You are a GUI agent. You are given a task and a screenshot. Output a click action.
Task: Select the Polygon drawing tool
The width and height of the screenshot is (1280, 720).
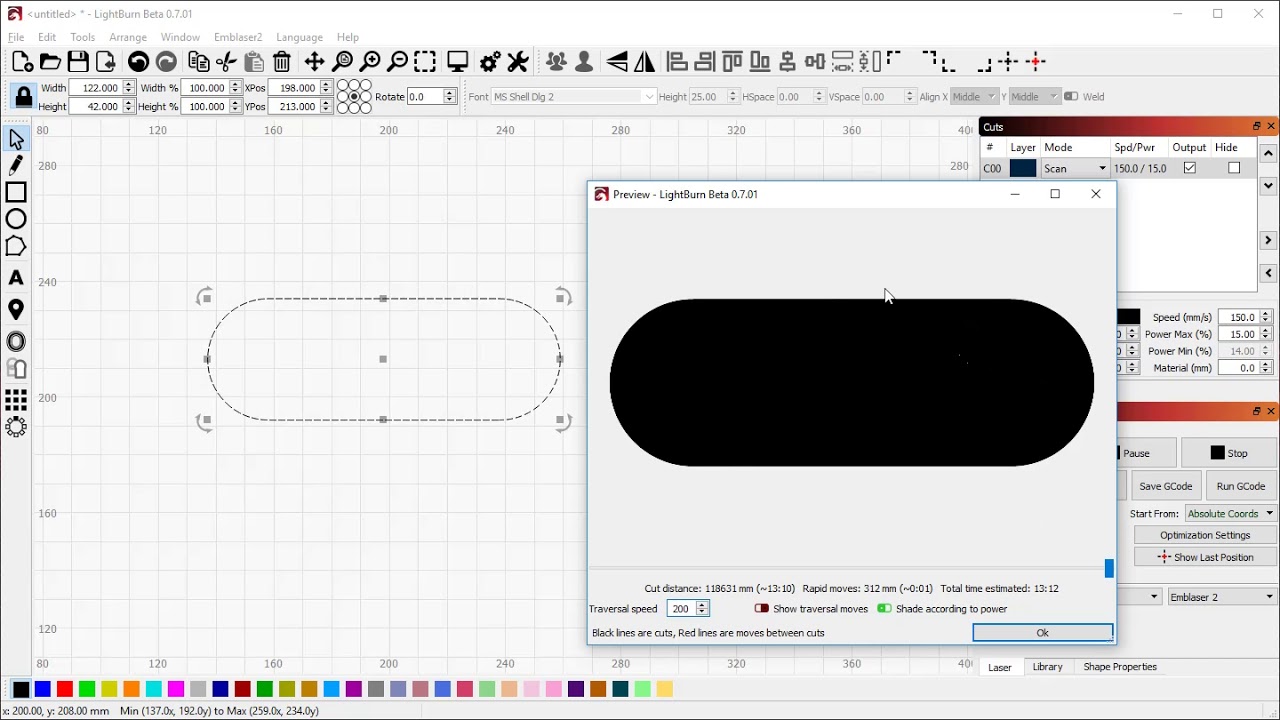tap(16, 247)
